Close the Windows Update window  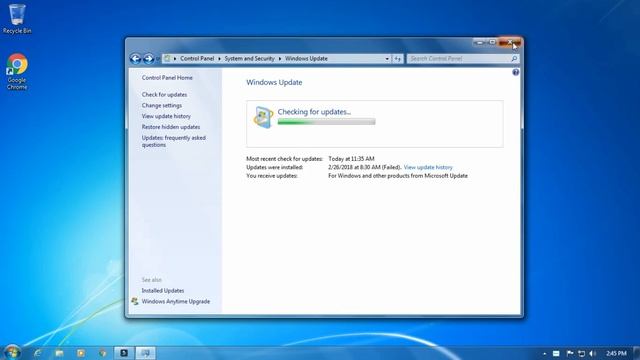click(509, 42)
